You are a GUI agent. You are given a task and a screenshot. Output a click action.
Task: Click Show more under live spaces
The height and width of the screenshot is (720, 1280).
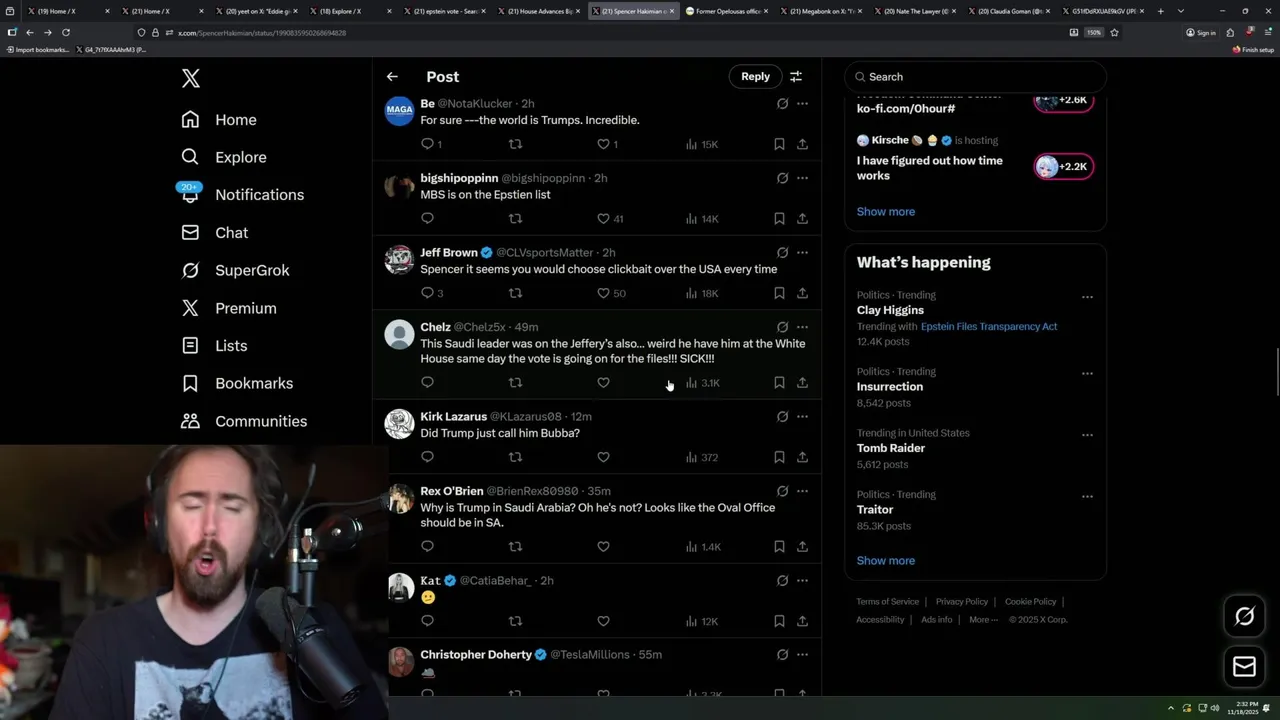click(885, 211)
